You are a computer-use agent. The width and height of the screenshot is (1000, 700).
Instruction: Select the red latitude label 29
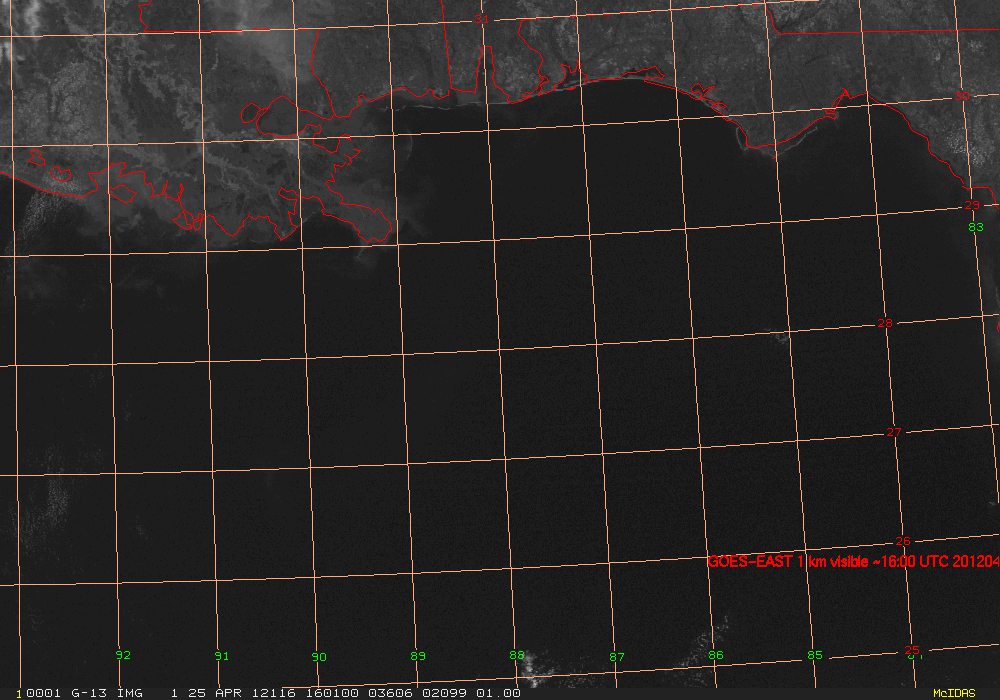[972, 205]
